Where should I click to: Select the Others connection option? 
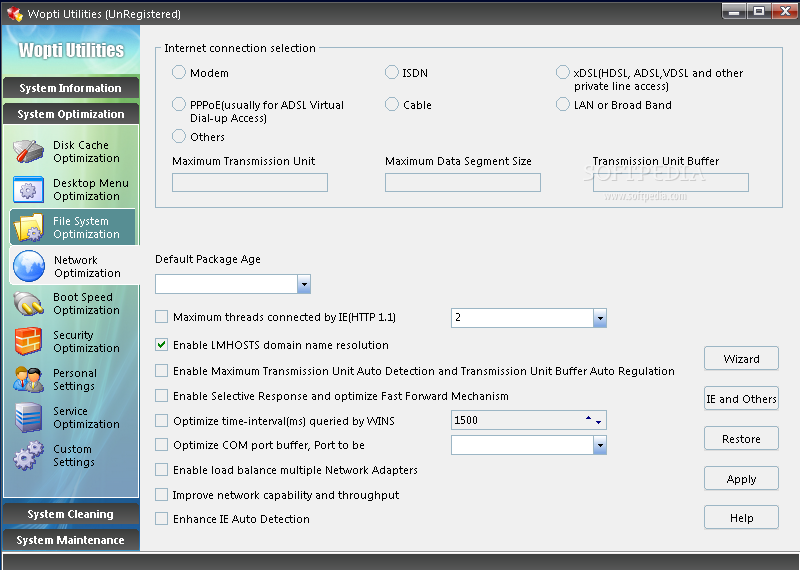(x=179, y=136)
